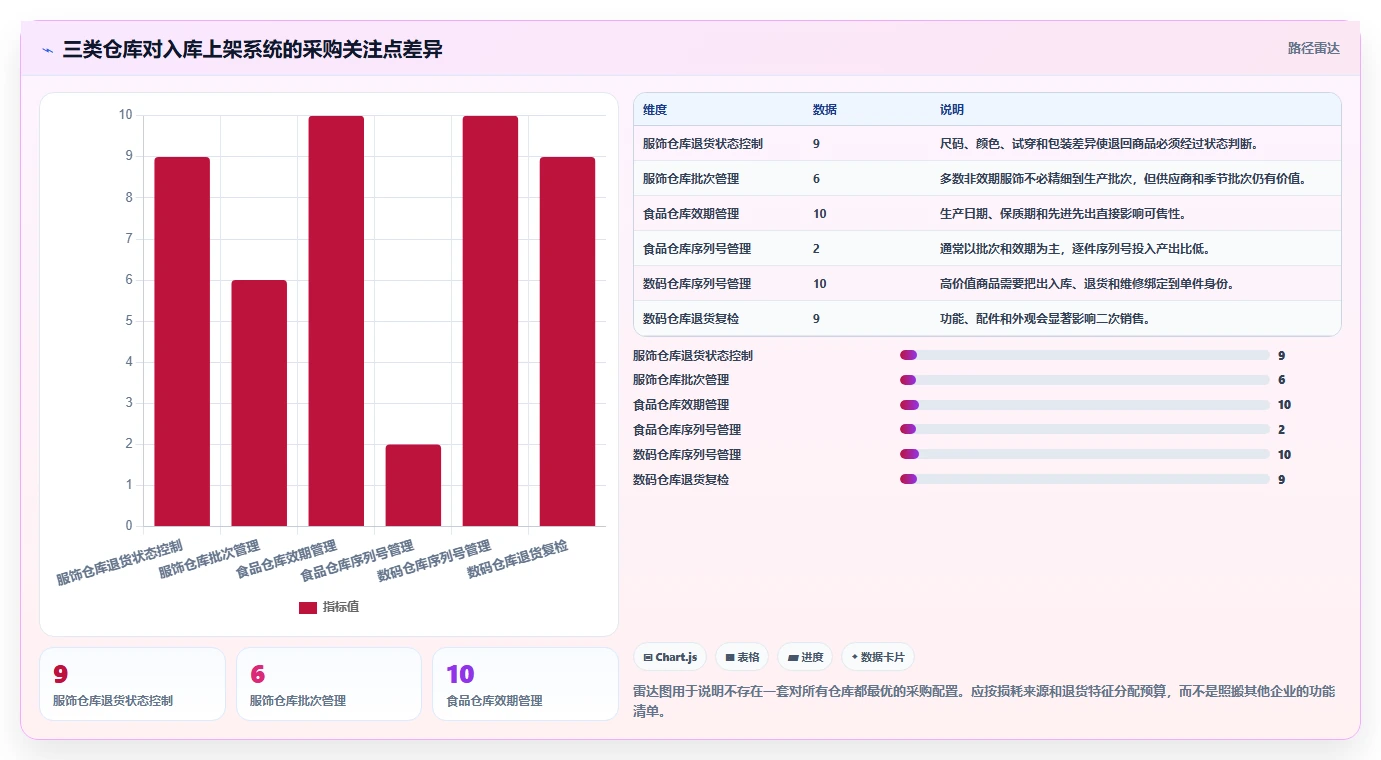
Task: Click the y-axis tick label 10
Action: pyautogui.click(x=125, y=115)
